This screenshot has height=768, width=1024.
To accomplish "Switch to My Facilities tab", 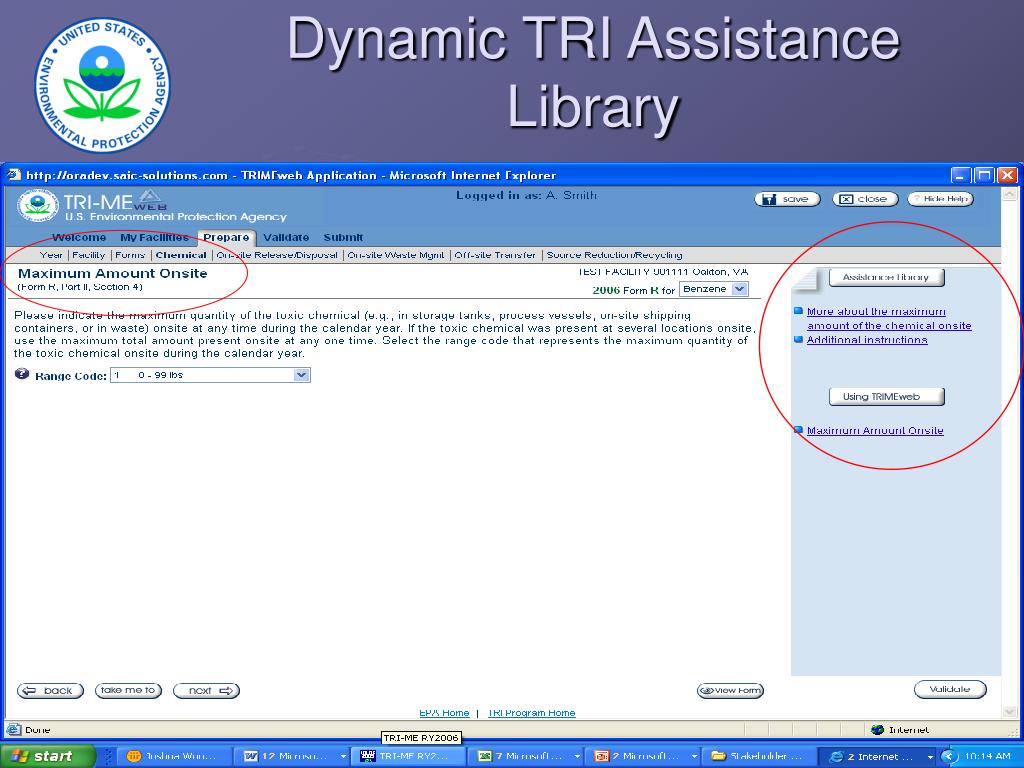I will 154,237.
